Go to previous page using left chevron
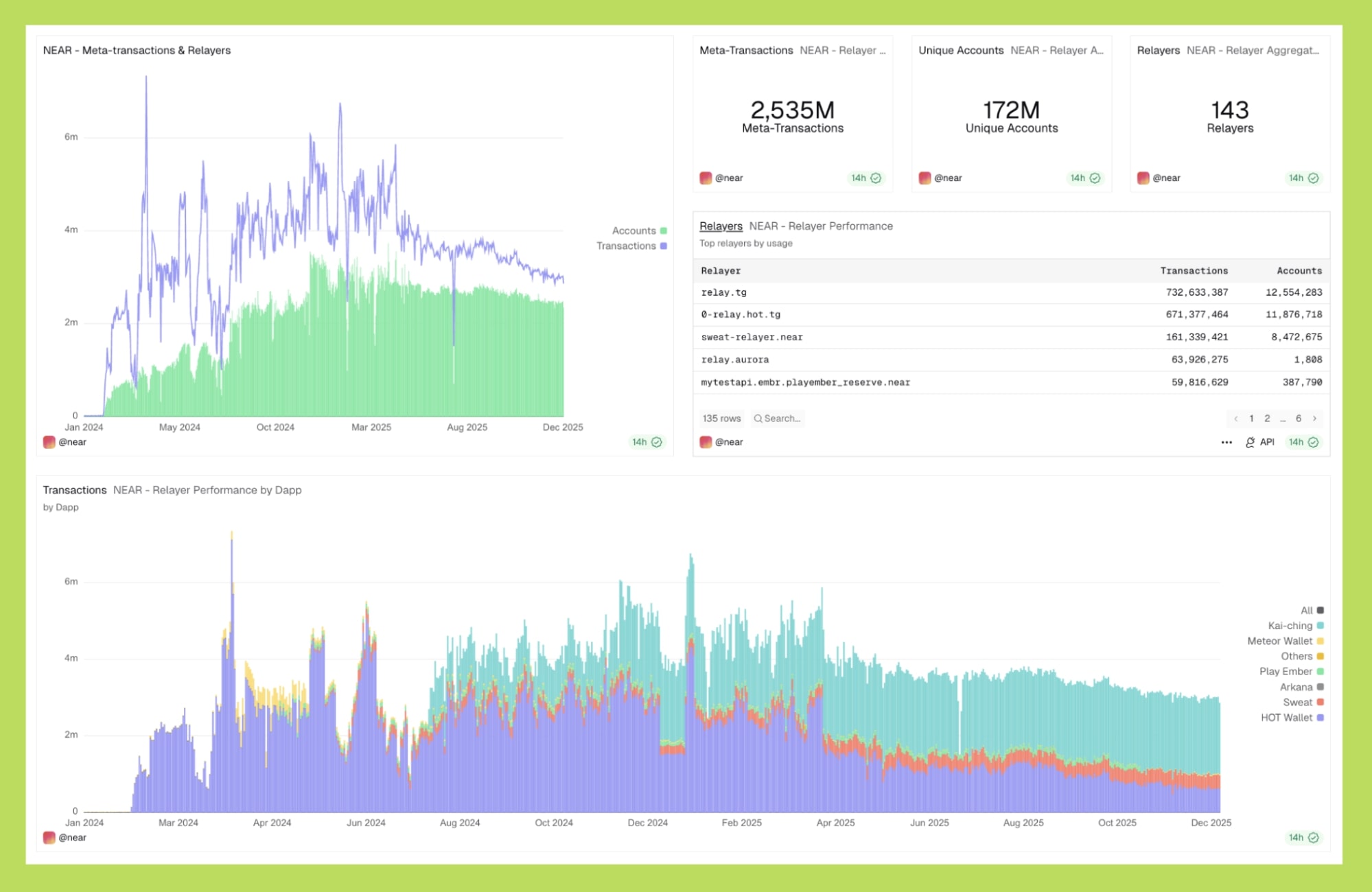1372x892 pixels. 1235,419
